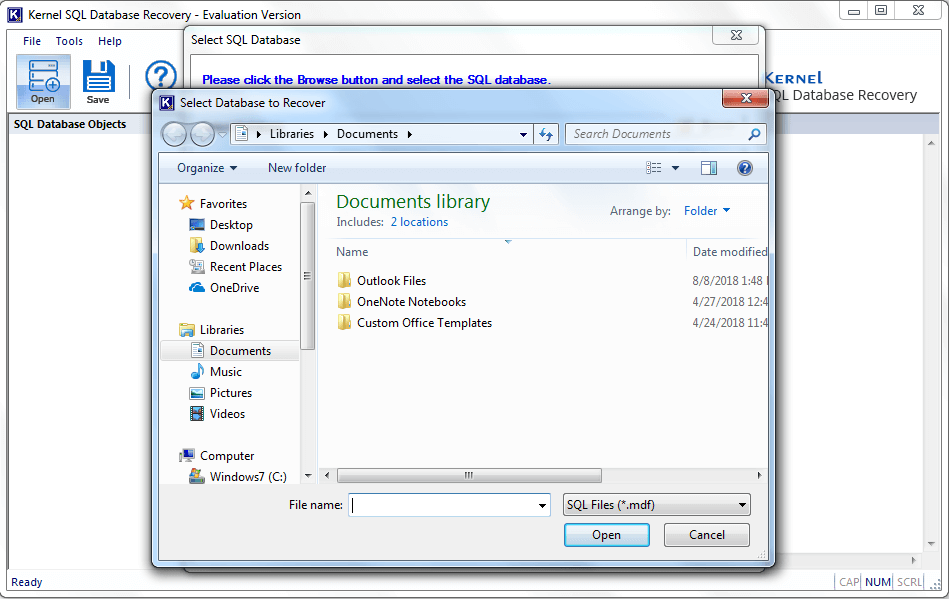
Task: Open the Arrange by Folder dropdown
Action: pos(707,210)
